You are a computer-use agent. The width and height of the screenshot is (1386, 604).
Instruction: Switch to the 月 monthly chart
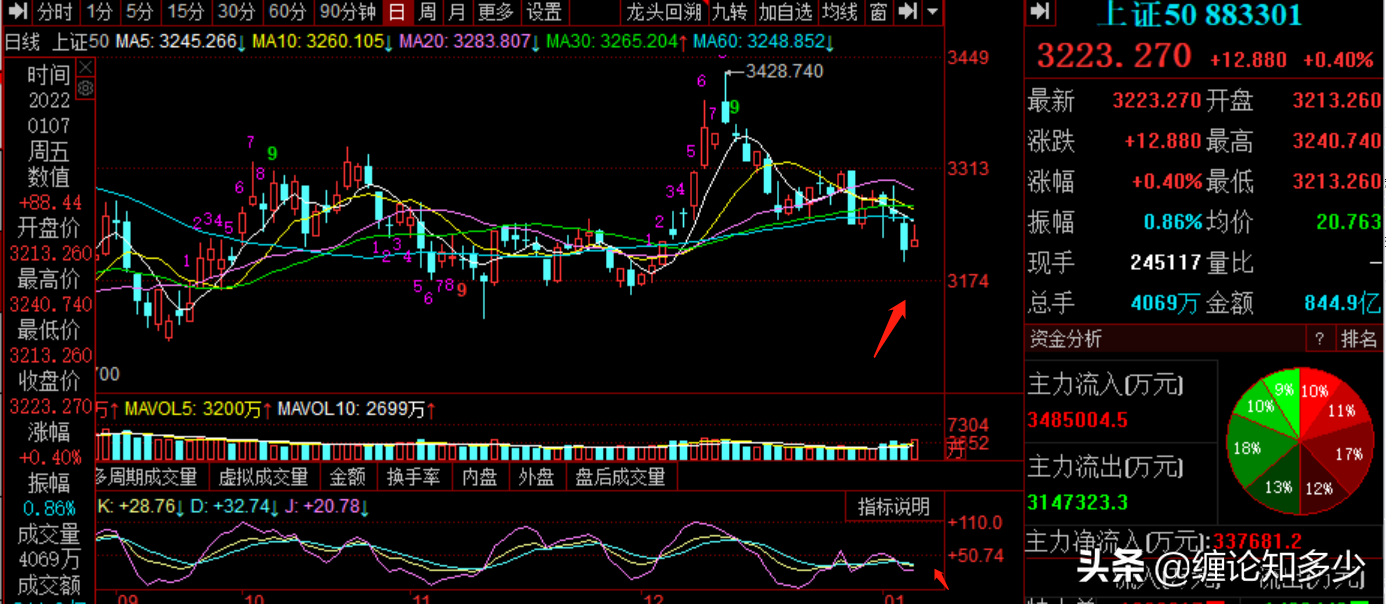tap(457, 12)
